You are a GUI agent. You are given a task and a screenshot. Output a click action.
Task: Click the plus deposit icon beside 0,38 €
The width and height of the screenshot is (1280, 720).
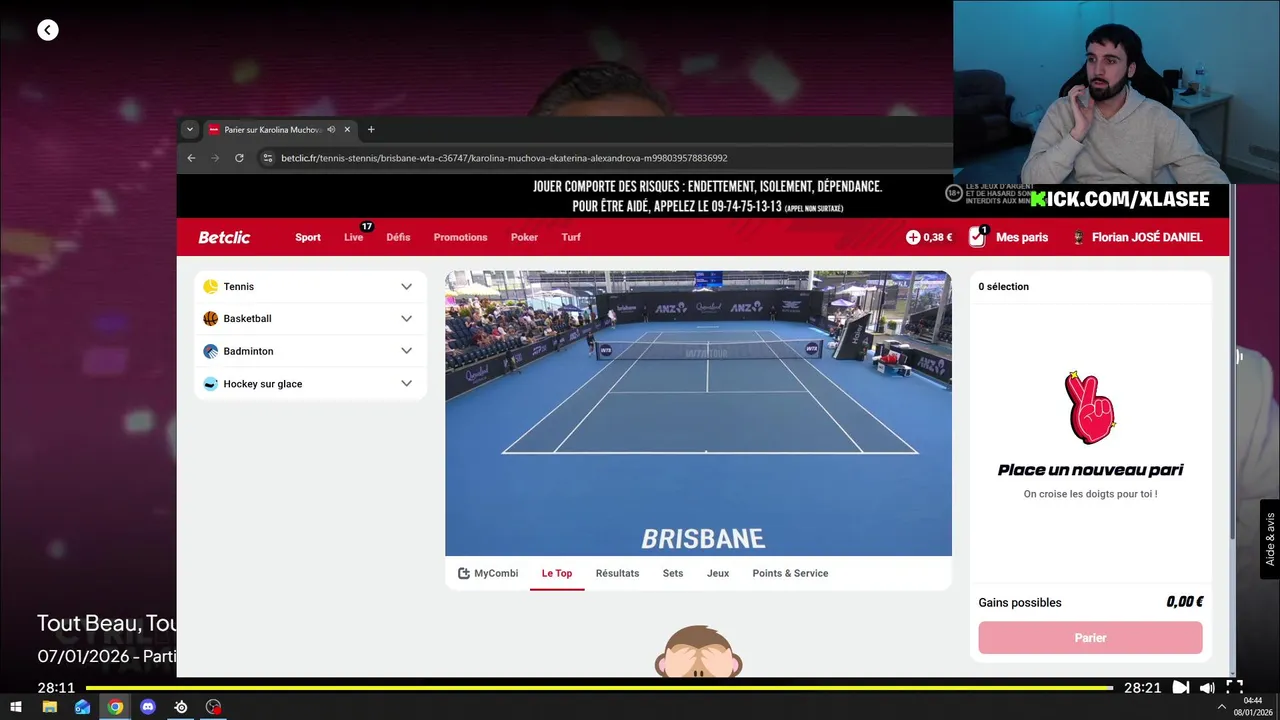tap(913, 237)
